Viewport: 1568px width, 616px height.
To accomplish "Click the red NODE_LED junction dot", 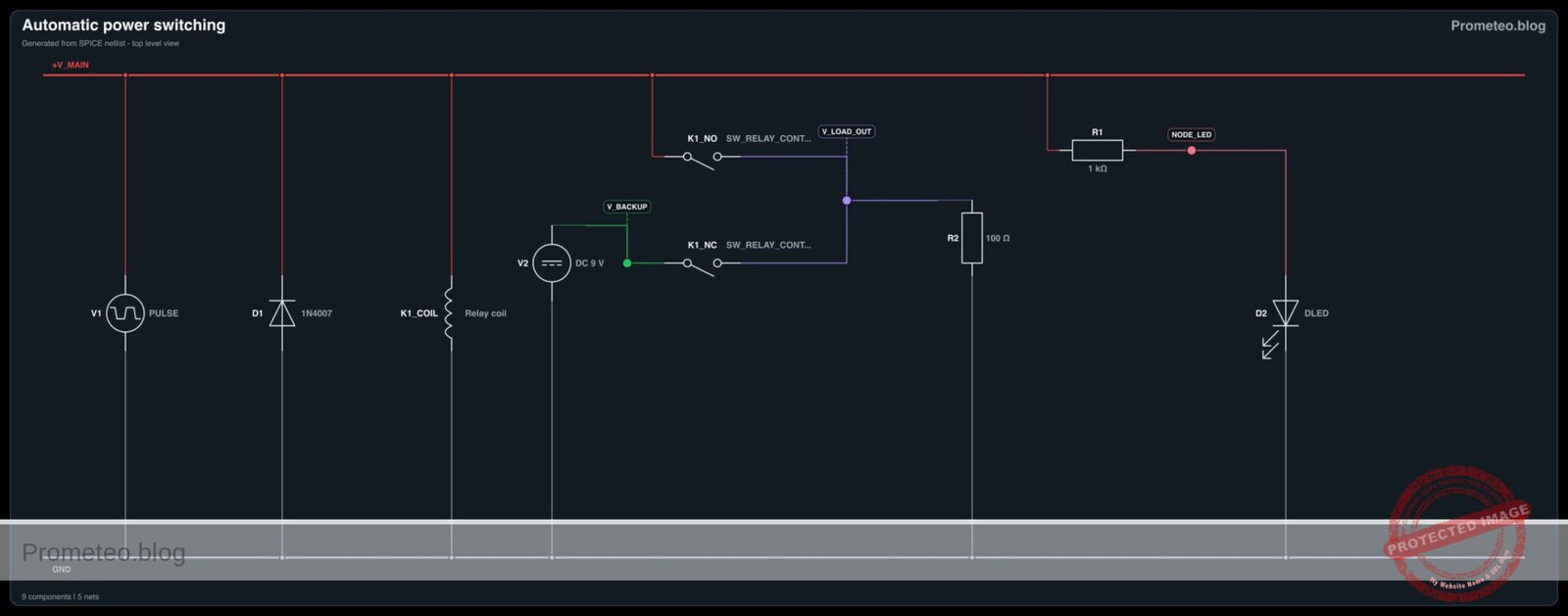I will (x=1192, y=151).
